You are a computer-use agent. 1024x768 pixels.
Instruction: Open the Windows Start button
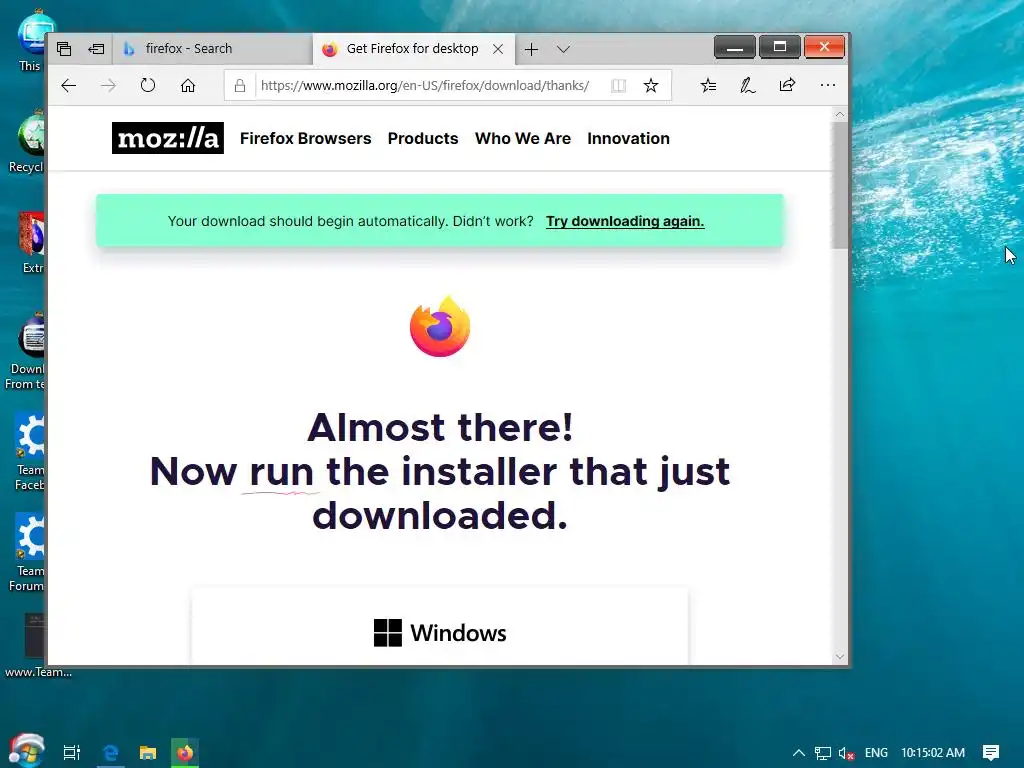tap(26, 751)
